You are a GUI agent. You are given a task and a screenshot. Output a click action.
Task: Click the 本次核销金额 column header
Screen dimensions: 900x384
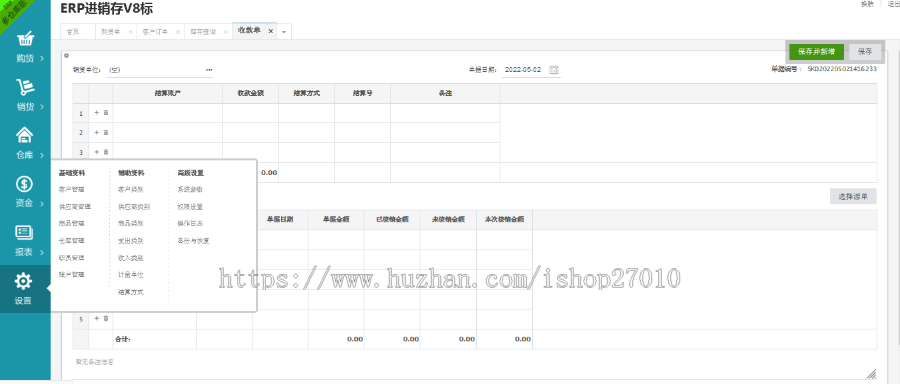pyautogui.click(x=505, y=219)
